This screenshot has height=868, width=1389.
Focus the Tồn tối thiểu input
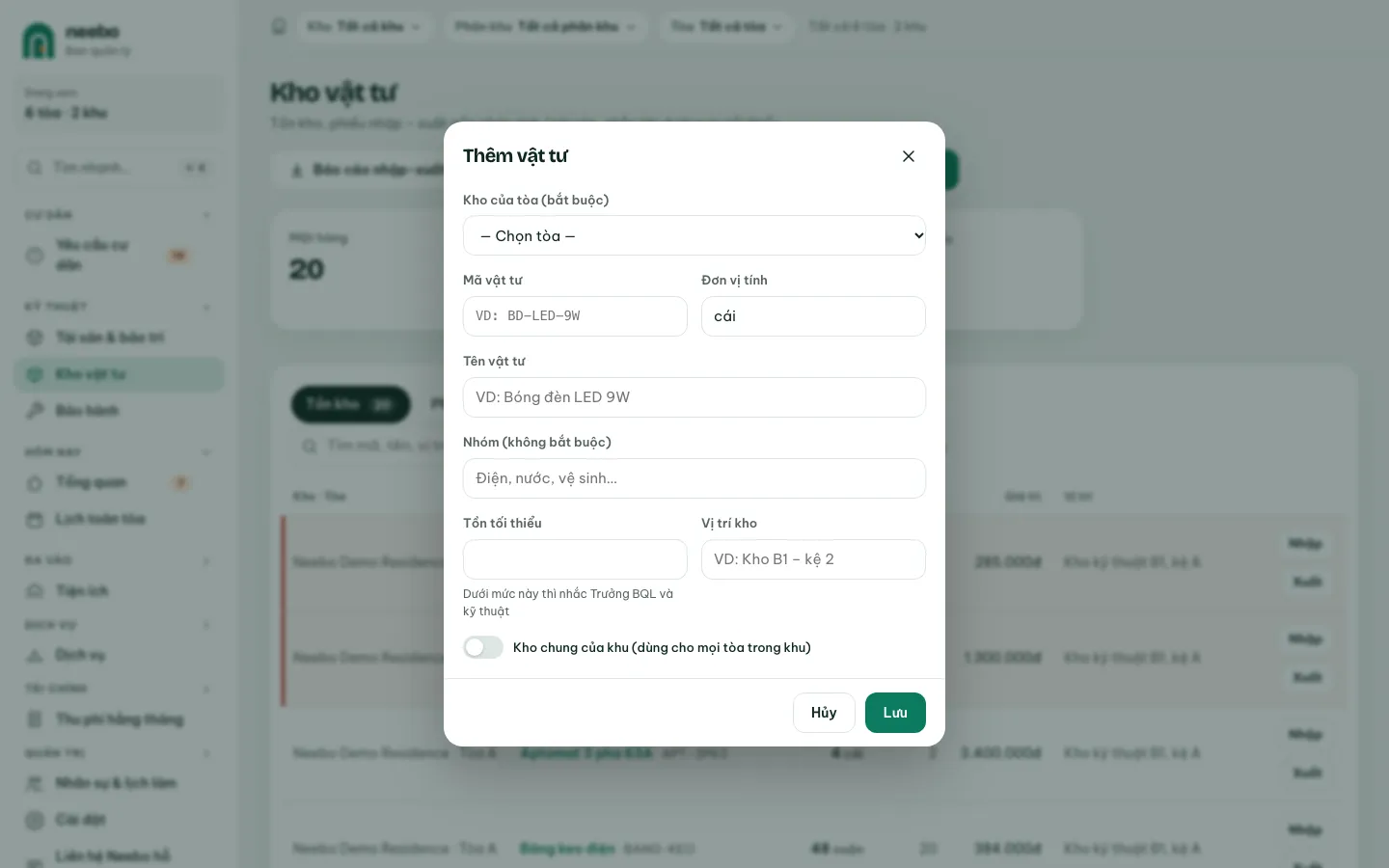click(575, 559)
